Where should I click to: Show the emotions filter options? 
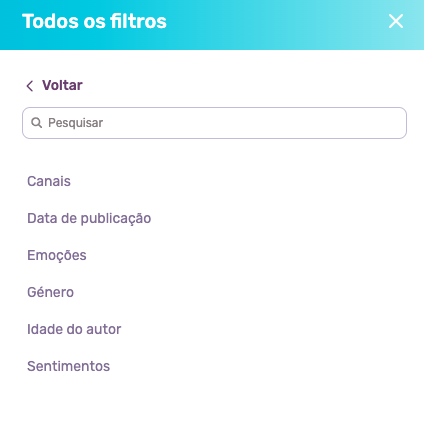[57, 256]
